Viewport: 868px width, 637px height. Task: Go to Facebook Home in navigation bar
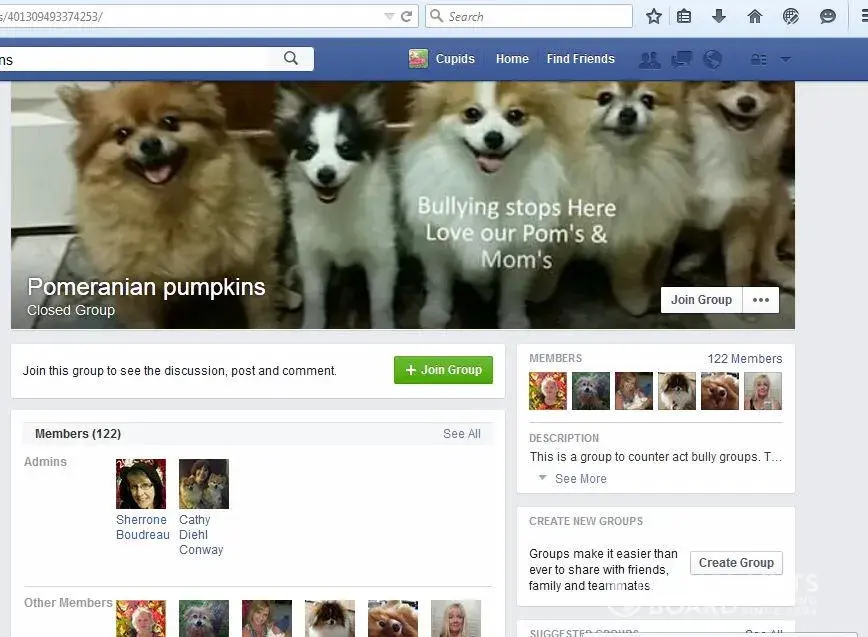click(x=512, y=59)
